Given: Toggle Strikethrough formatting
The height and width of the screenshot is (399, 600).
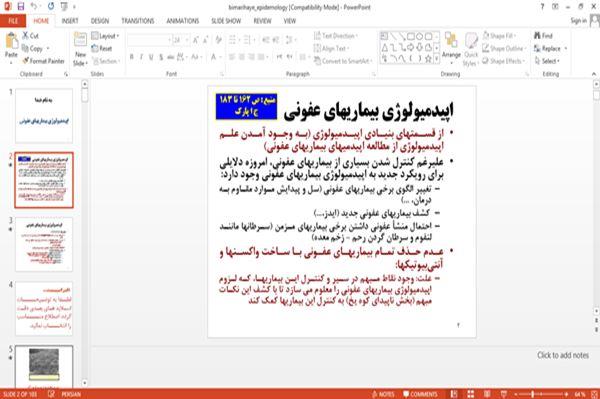Looking at the screenshot, I should pyautogui.click(x=171, y=57).
